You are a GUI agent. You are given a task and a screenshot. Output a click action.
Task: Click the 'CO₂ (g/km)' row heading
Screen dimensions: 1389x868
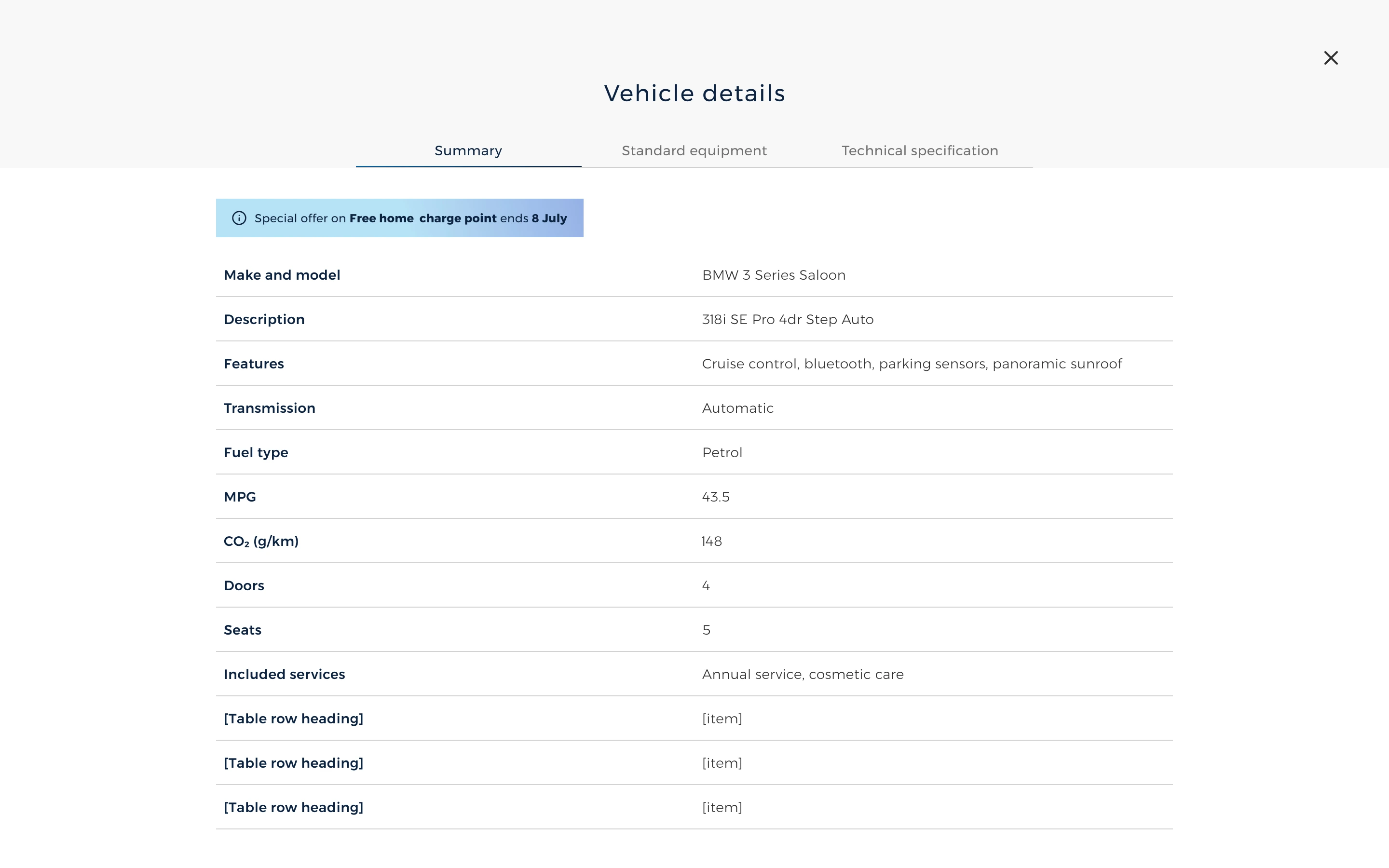pos(261,542)
